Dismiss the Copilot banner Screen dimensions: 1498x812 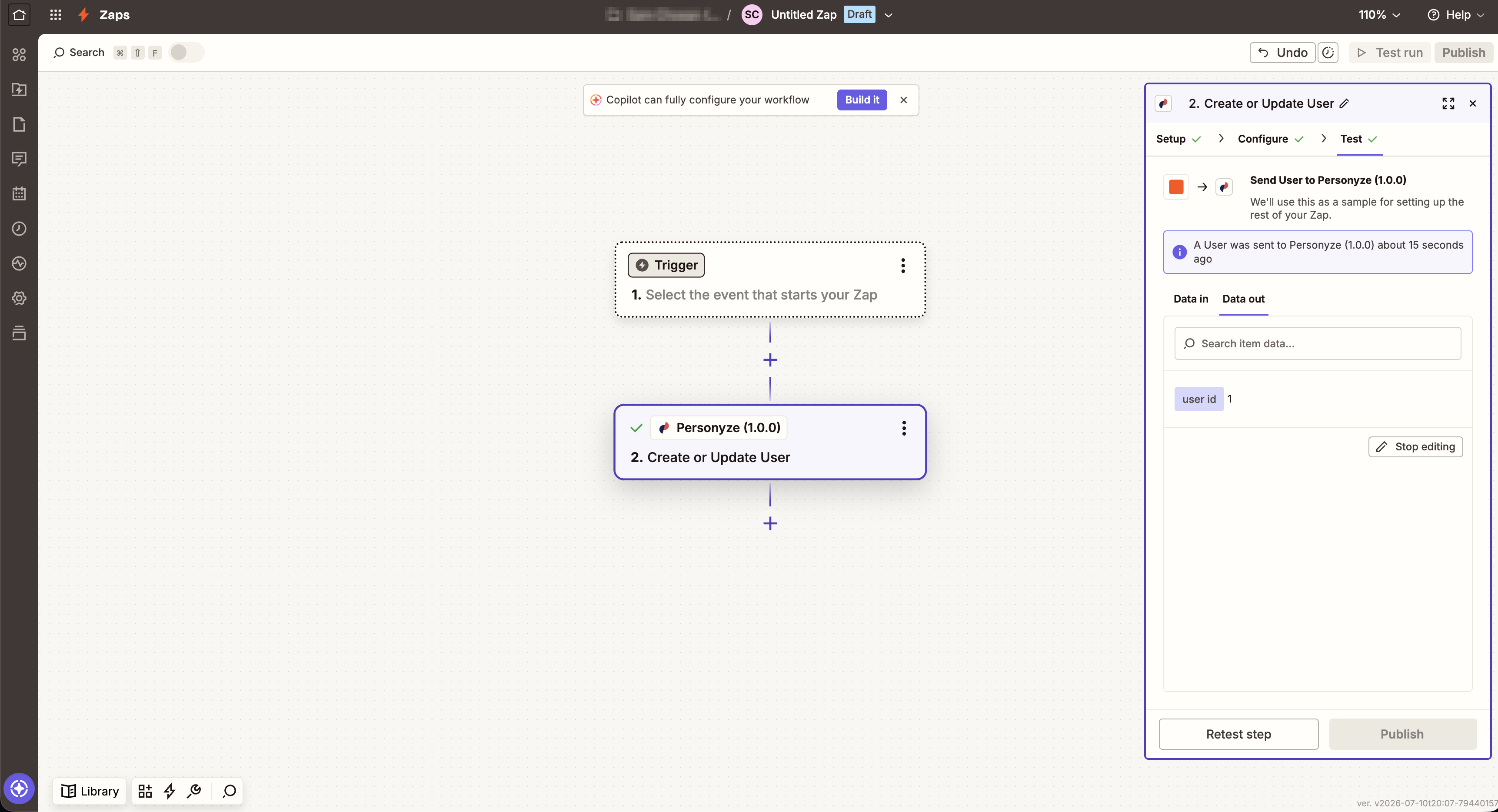pyautogui.click(x=904, y=100)
